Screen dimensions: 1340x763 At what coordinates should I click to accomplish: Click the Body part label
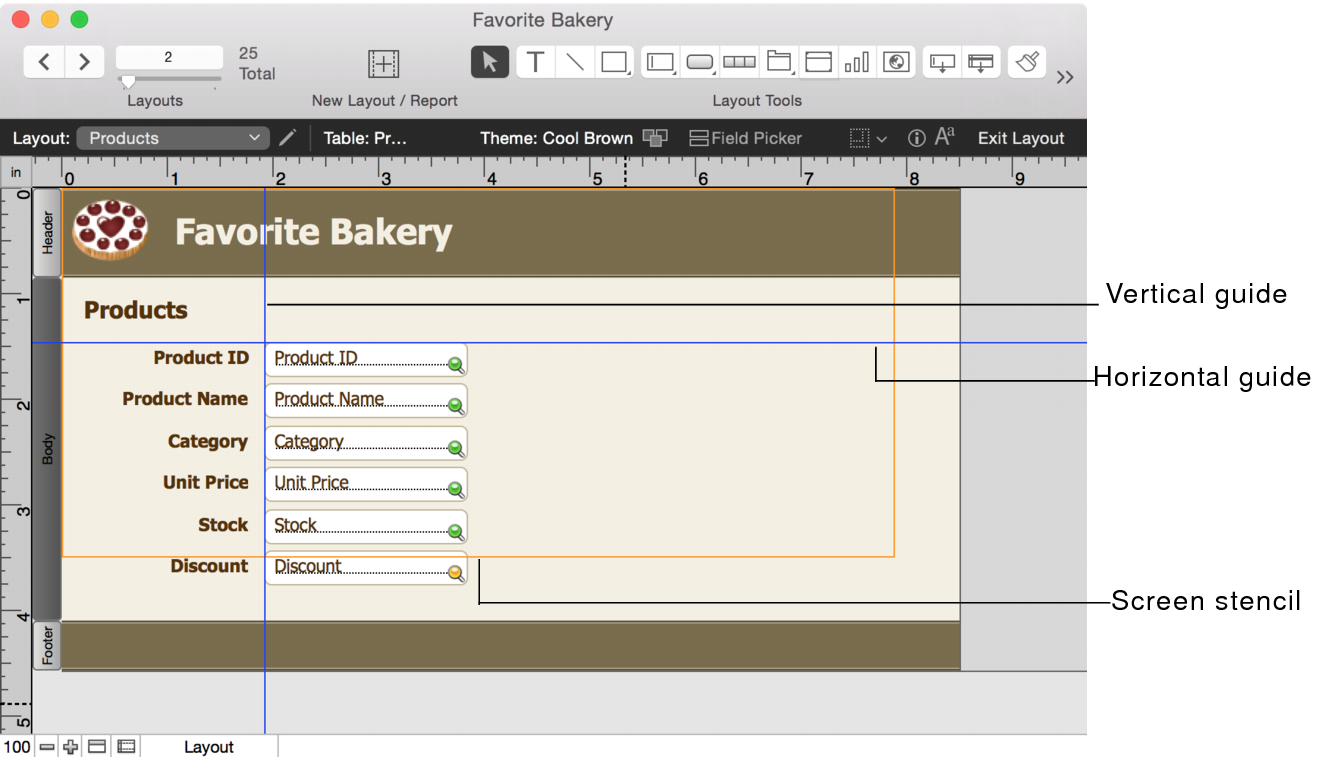click(47, 449)
